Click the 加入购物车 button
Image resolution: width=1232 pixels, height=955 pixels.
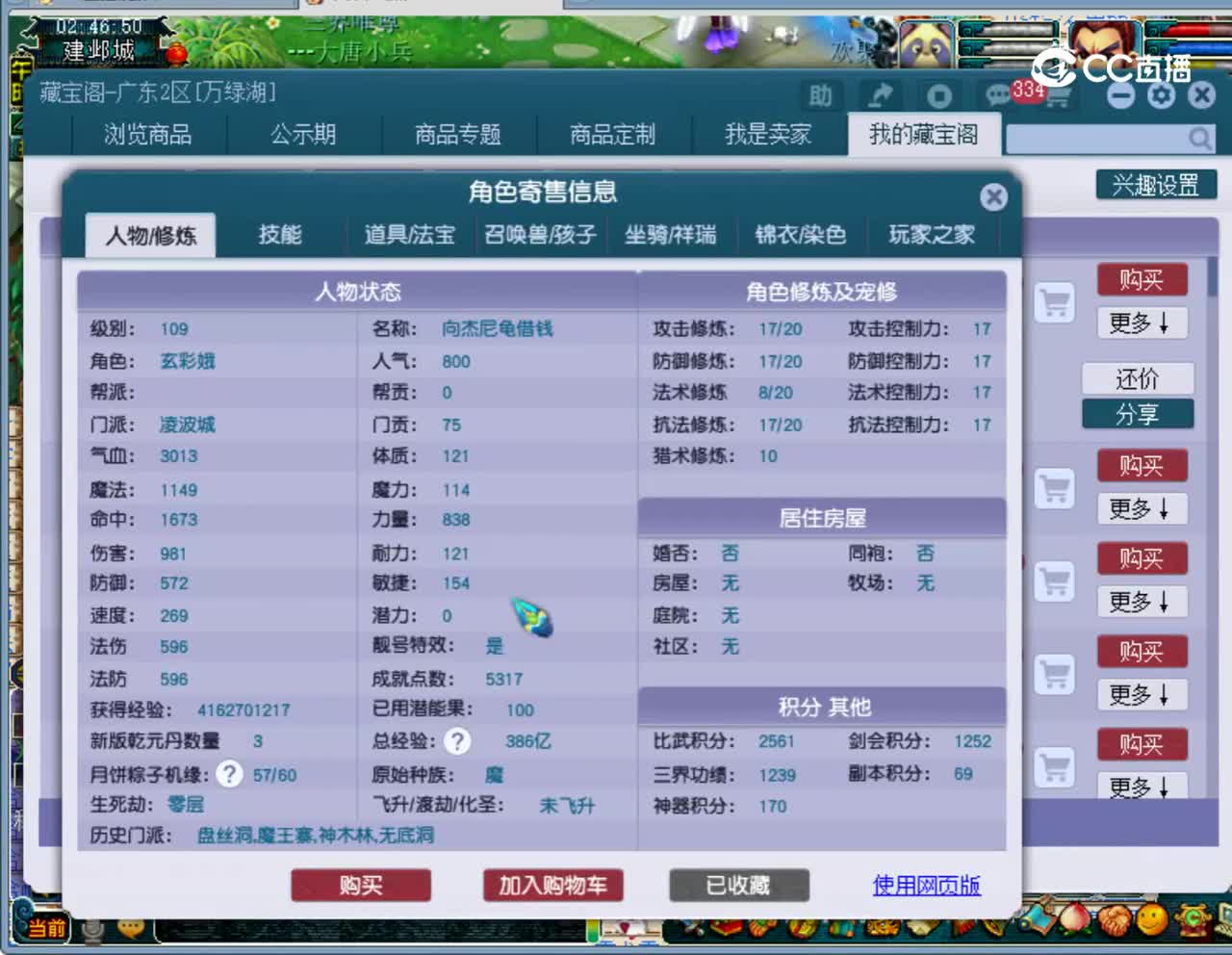[x=553, y=886]
